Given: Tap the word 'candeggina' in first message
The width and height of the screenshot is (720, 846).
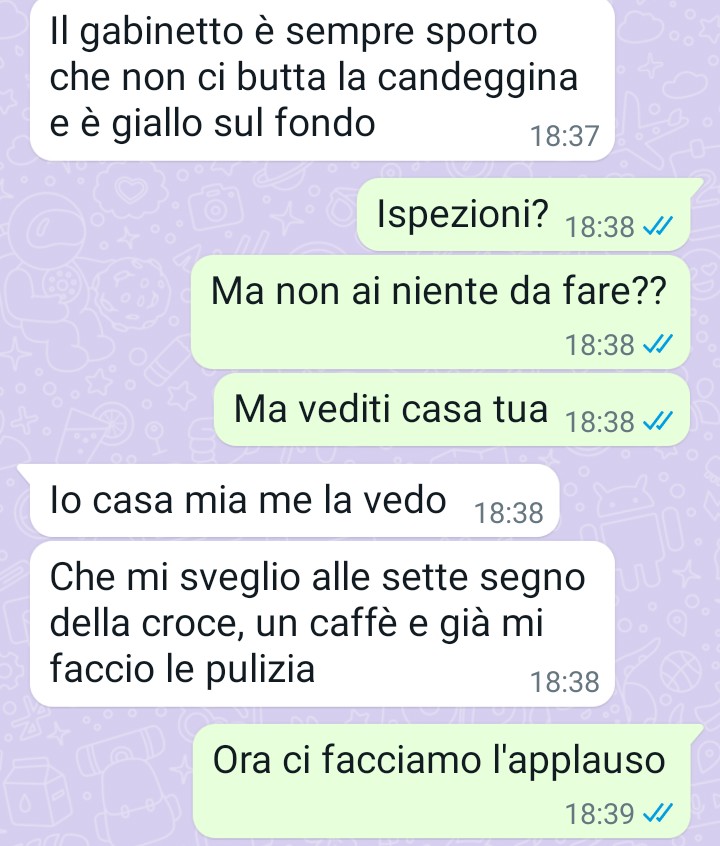Looking at the screenshot, I should [478, 78].
